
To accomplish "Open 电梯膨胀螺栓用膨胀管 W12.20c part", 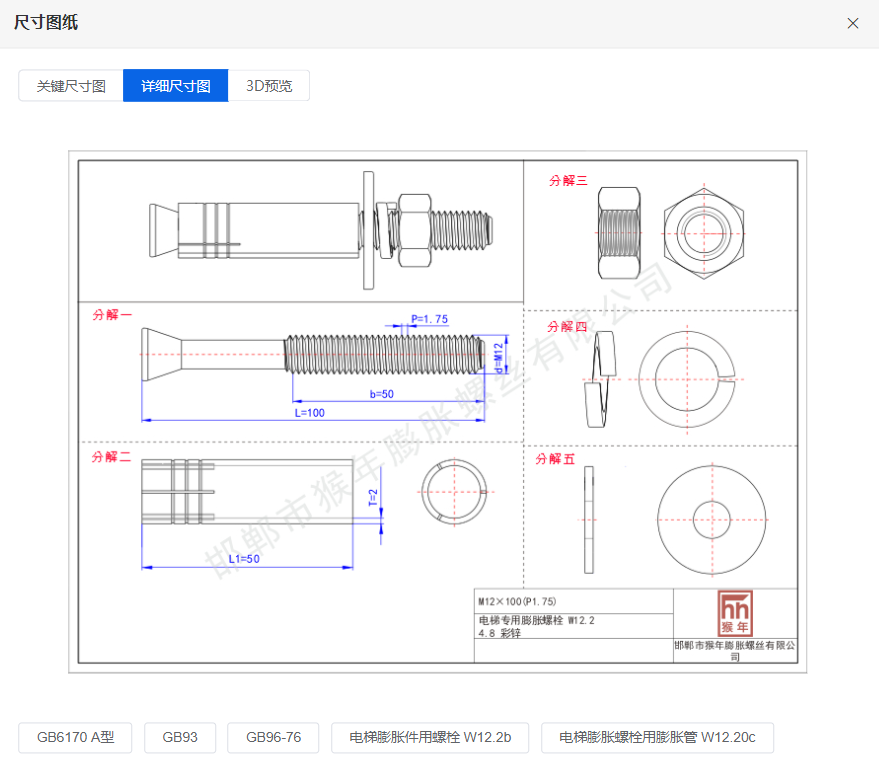I will click(657, 738).
